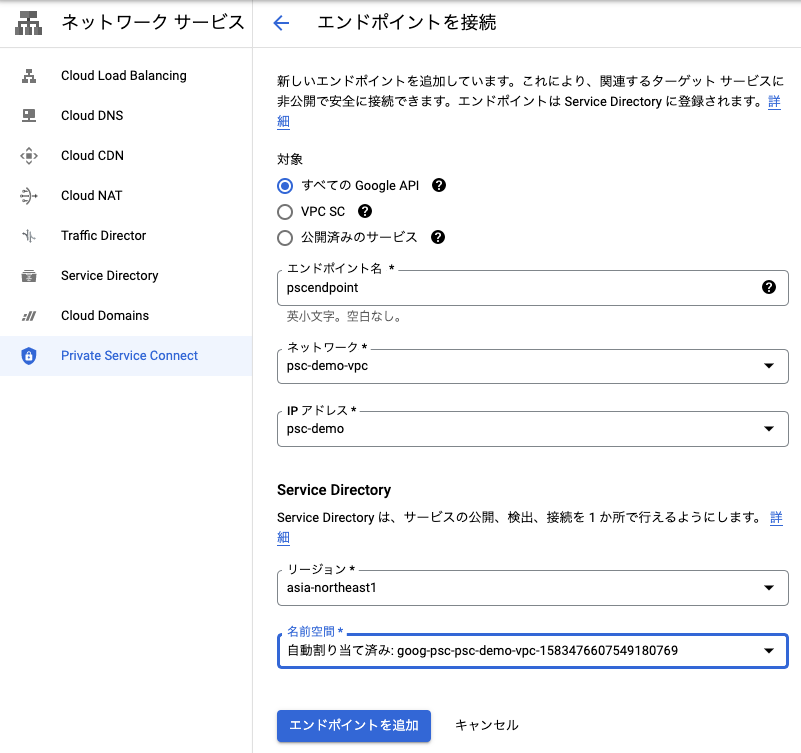Open the IP アドレス dropdown

pos(768,429)
